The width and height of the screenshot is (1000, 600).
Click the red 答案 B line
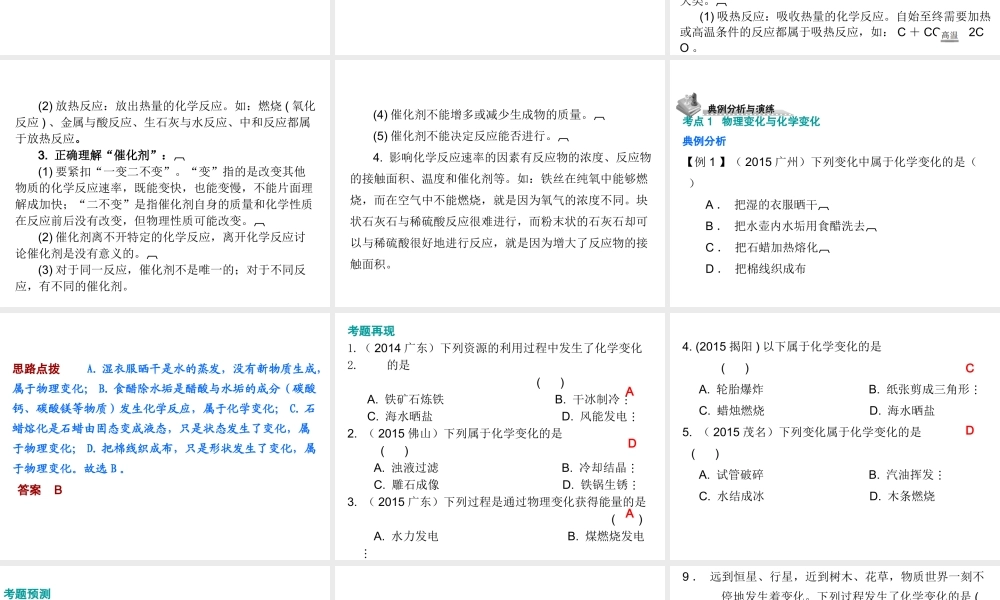tap(40, 490)
